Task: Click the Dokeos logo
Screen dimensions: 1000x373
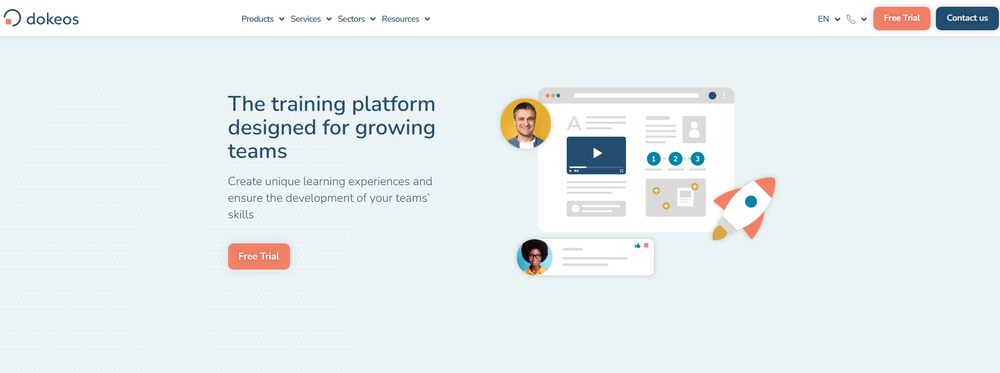Action: [x=41, y=18]
